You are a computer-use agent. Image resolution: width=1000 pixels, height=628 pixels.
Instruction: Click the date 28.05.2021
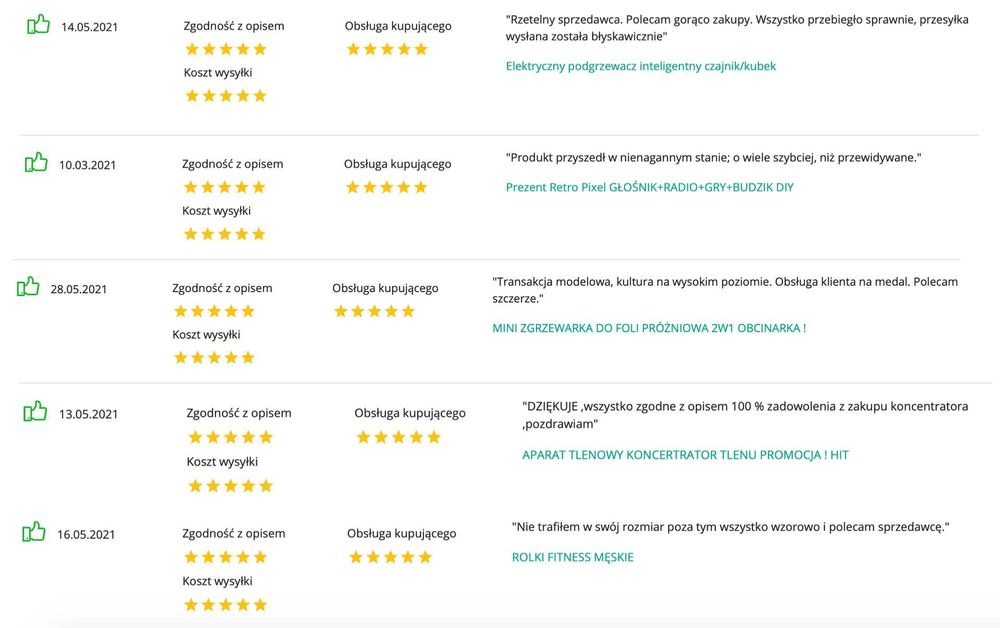[79, 289]
